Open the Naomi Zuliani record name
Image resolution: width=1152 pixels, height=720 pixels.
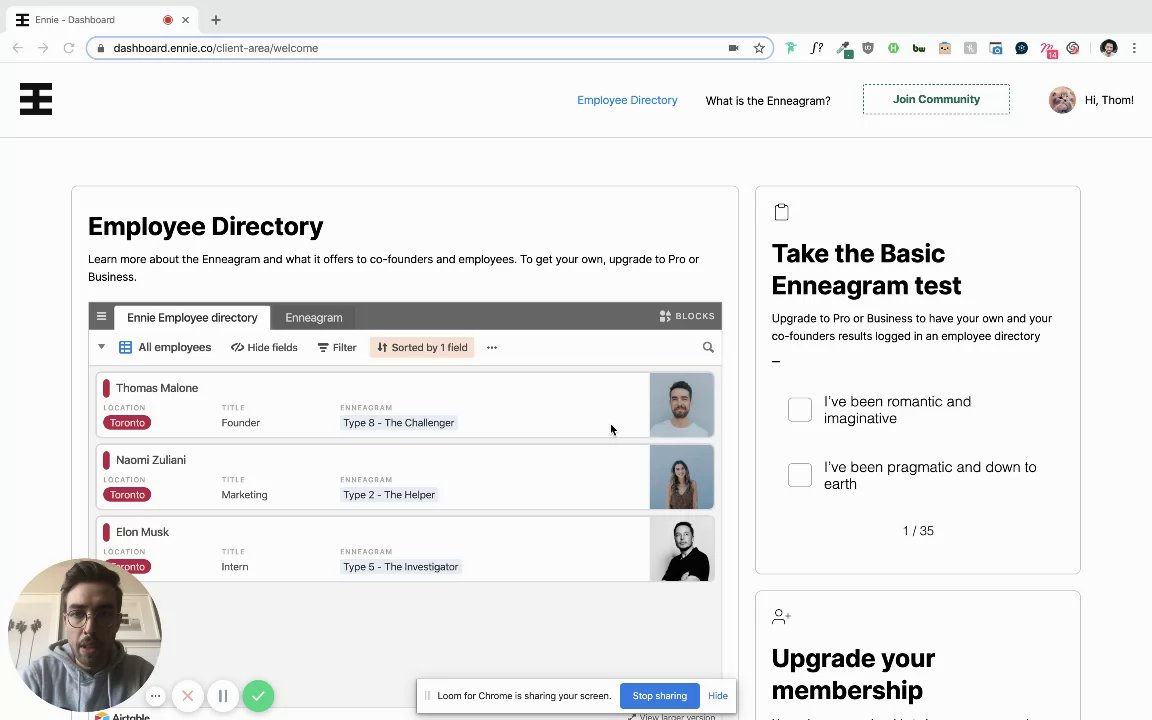tap(151, 460)
